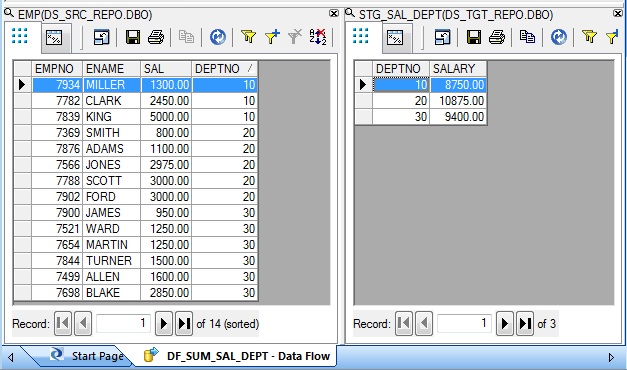
Task: Open DF_SUM_SAL_DEPT - Data Flow tab
Action: [x=237, y=356]
